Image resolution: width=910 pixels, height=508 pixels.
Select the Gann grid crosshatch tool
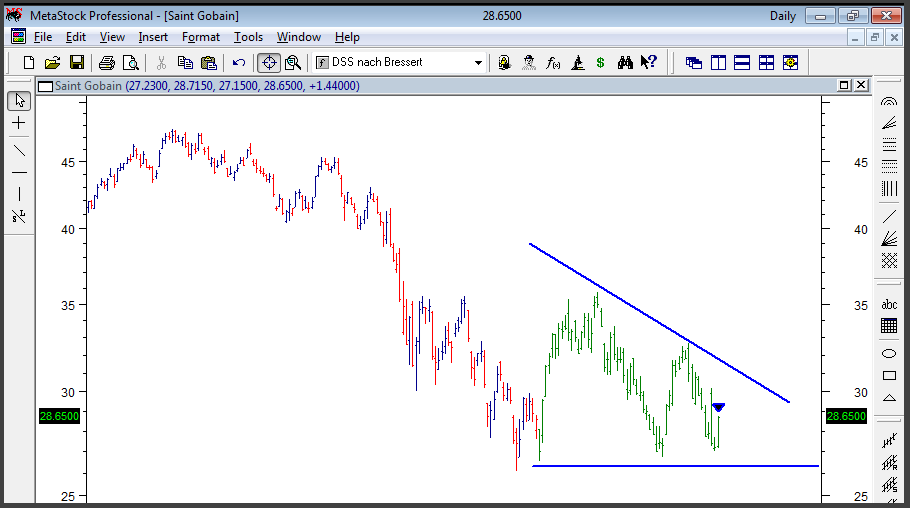(889, 260)
